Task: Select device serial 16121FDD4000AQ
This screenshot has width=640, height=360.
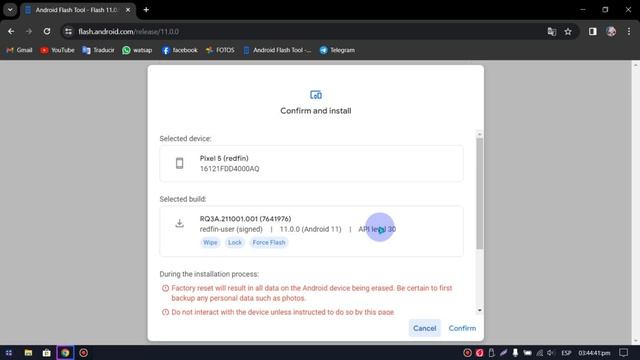Action: tap(229, 169)
